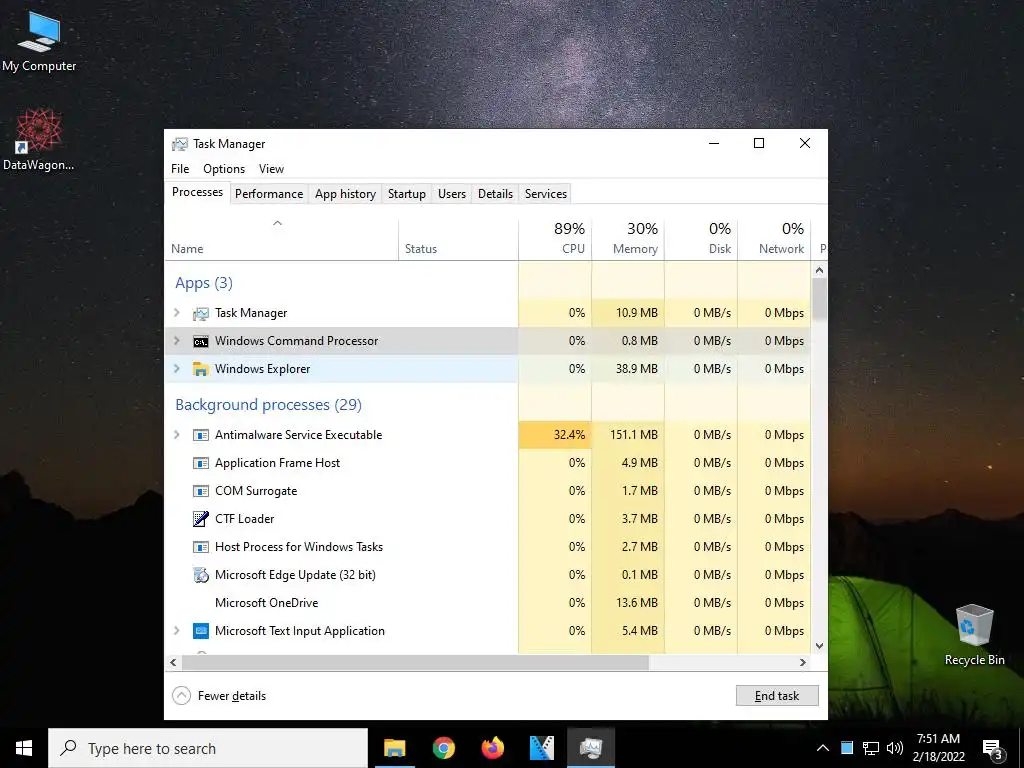Click the Background processes (29) heading

point(268,406)
